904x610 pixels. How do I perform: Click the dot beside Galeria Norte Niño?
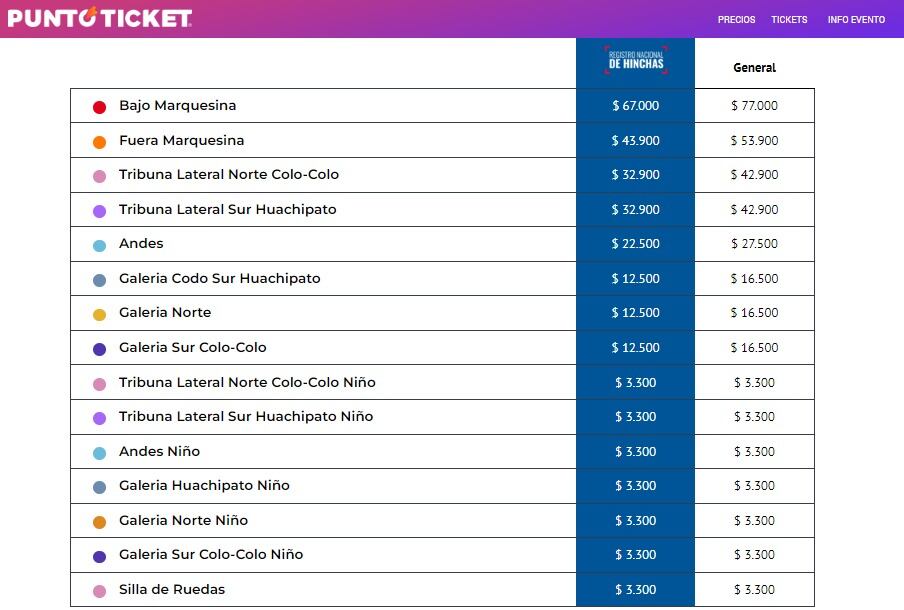99,522
